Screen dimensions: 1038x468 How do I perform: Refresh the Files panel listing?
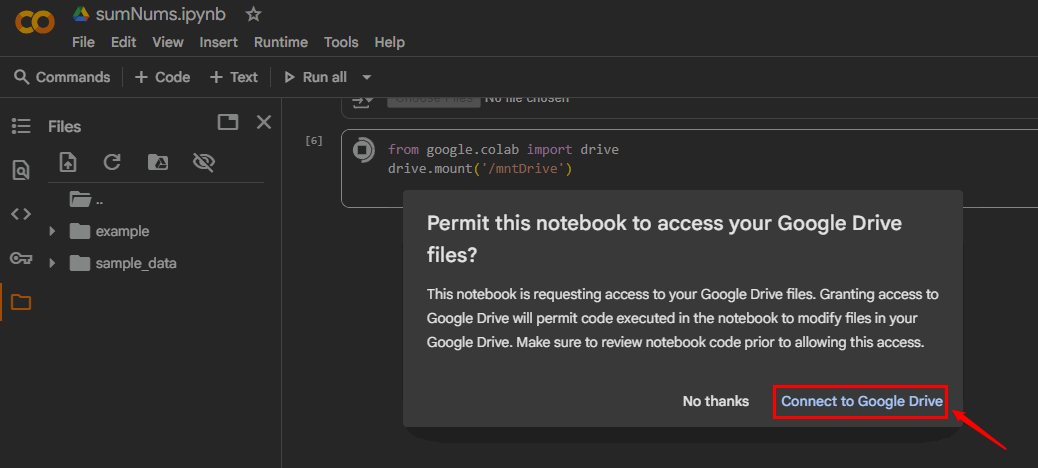pos(112,162)
